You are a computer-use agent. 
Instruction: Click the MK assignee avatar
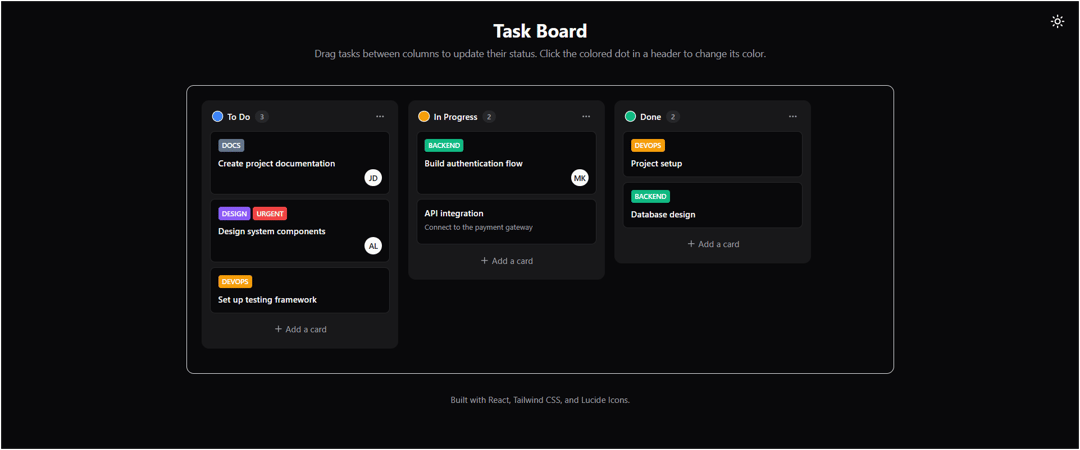(580, 178)
